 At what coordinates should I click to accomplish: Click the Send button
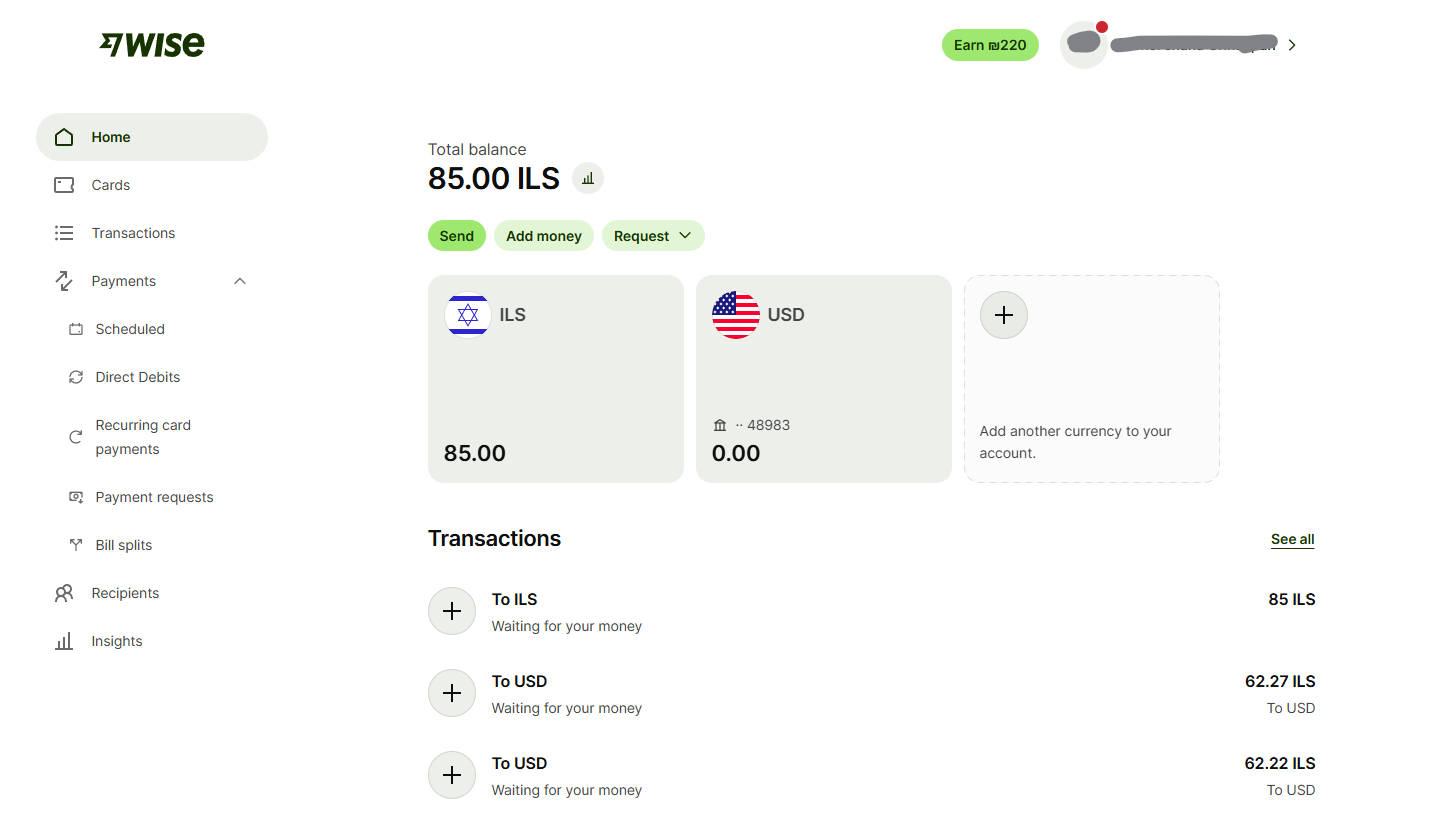click(x=457, y=236)
